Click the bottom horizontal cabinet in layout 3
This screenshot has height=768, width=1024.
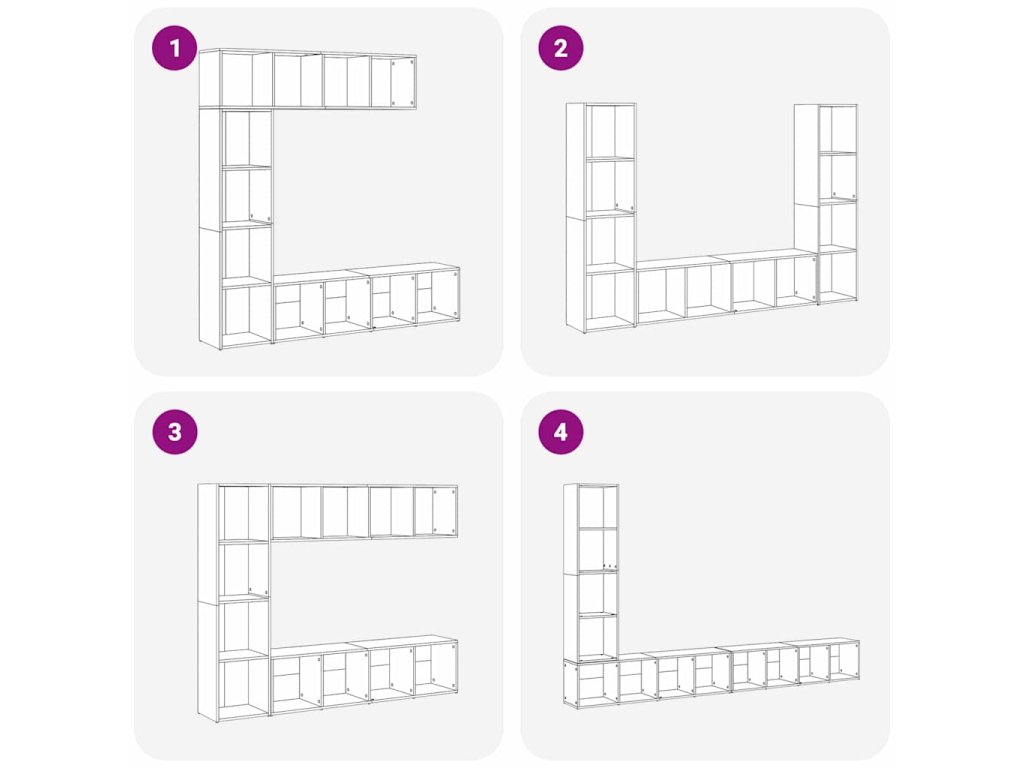pyautogui.click(x=364, y=675)
